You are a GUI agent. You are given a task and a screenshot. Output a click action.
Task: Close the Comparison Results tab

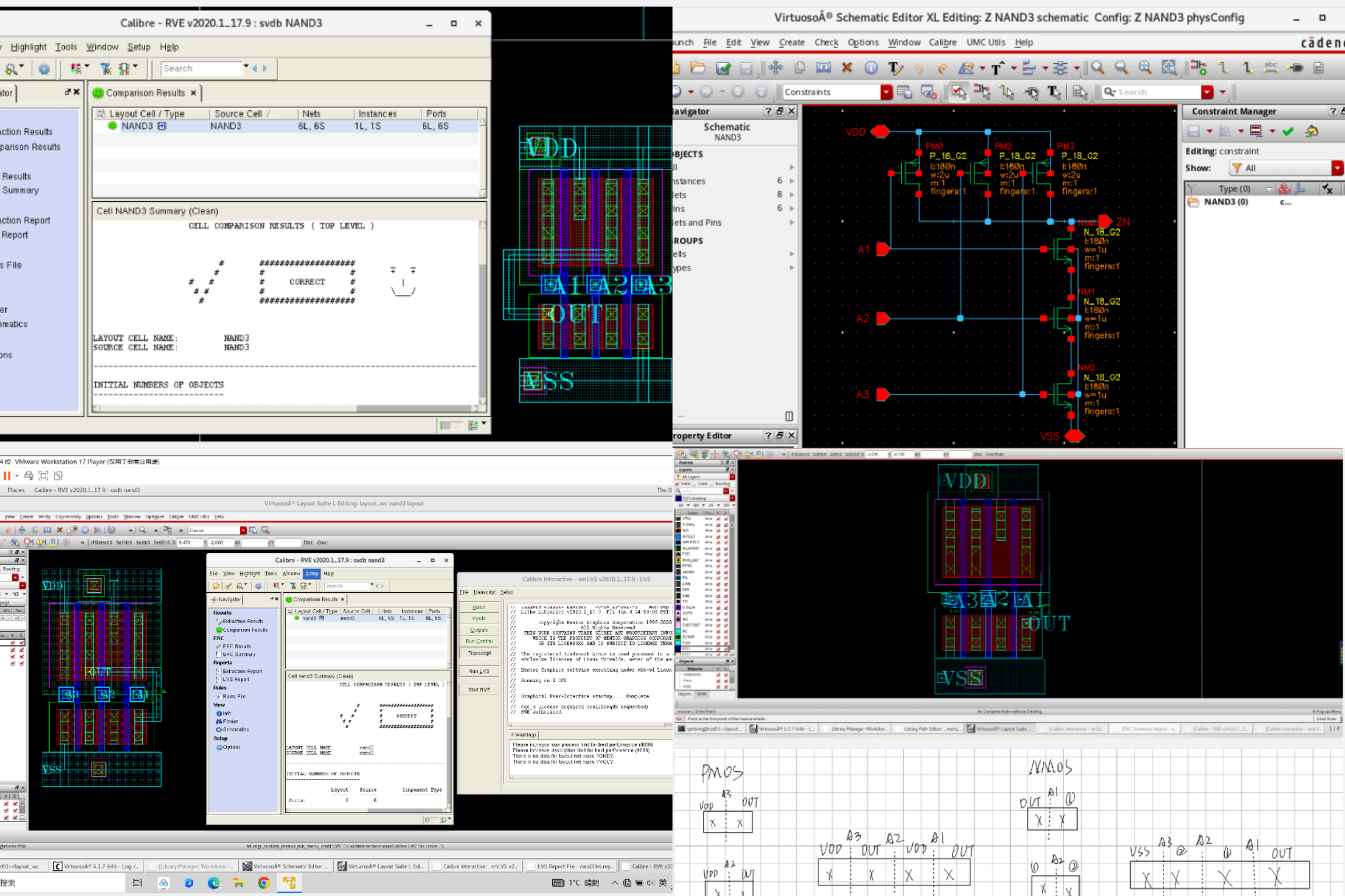(194, 93)
